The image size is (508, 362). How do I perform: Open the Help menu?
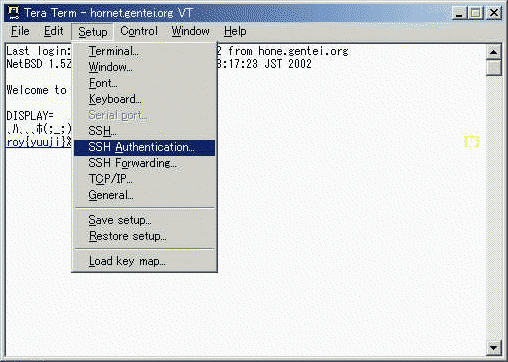pos(235,31)
